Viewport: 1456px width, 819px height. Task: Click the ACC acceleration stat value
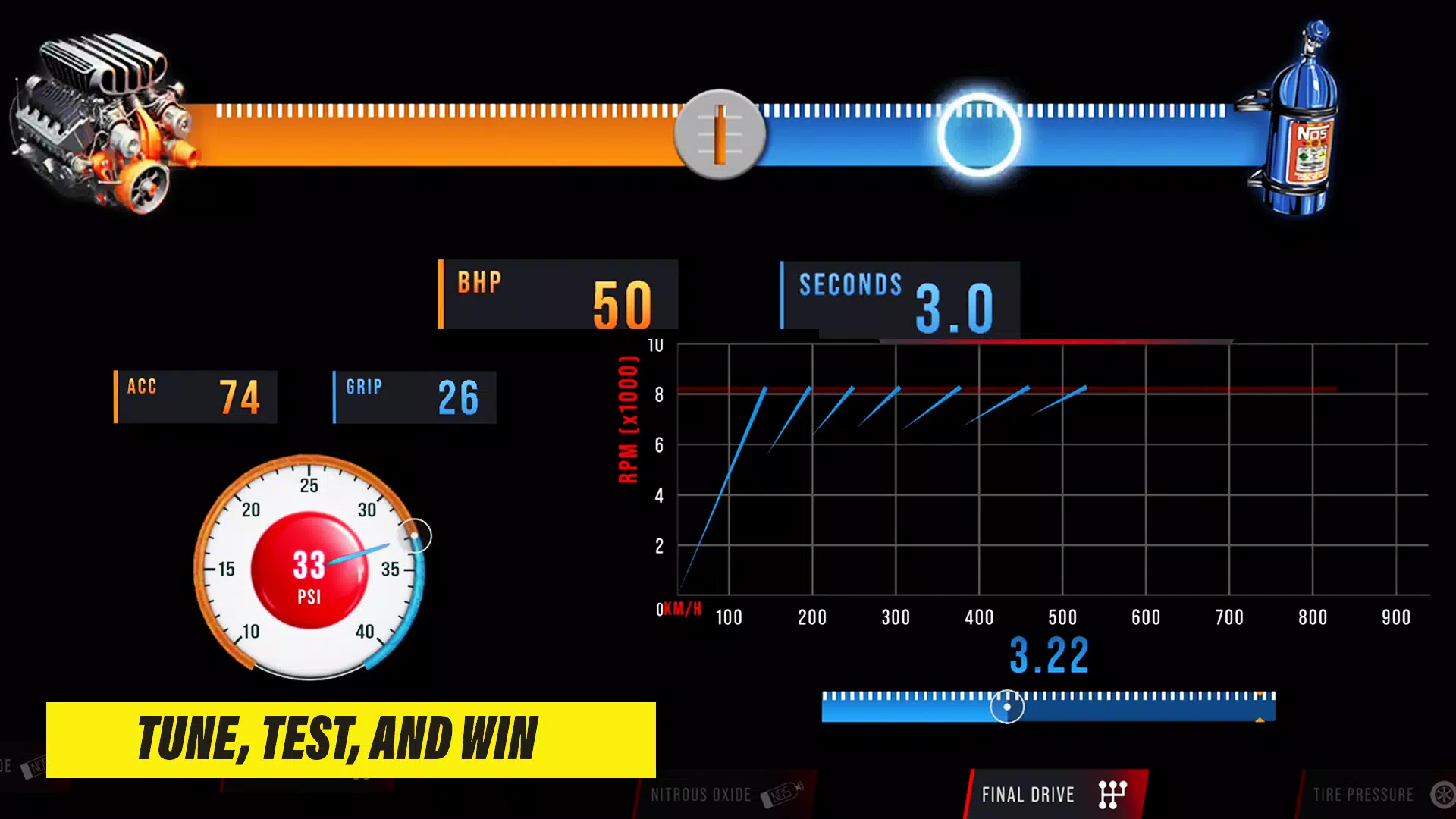tap(238, 396)
